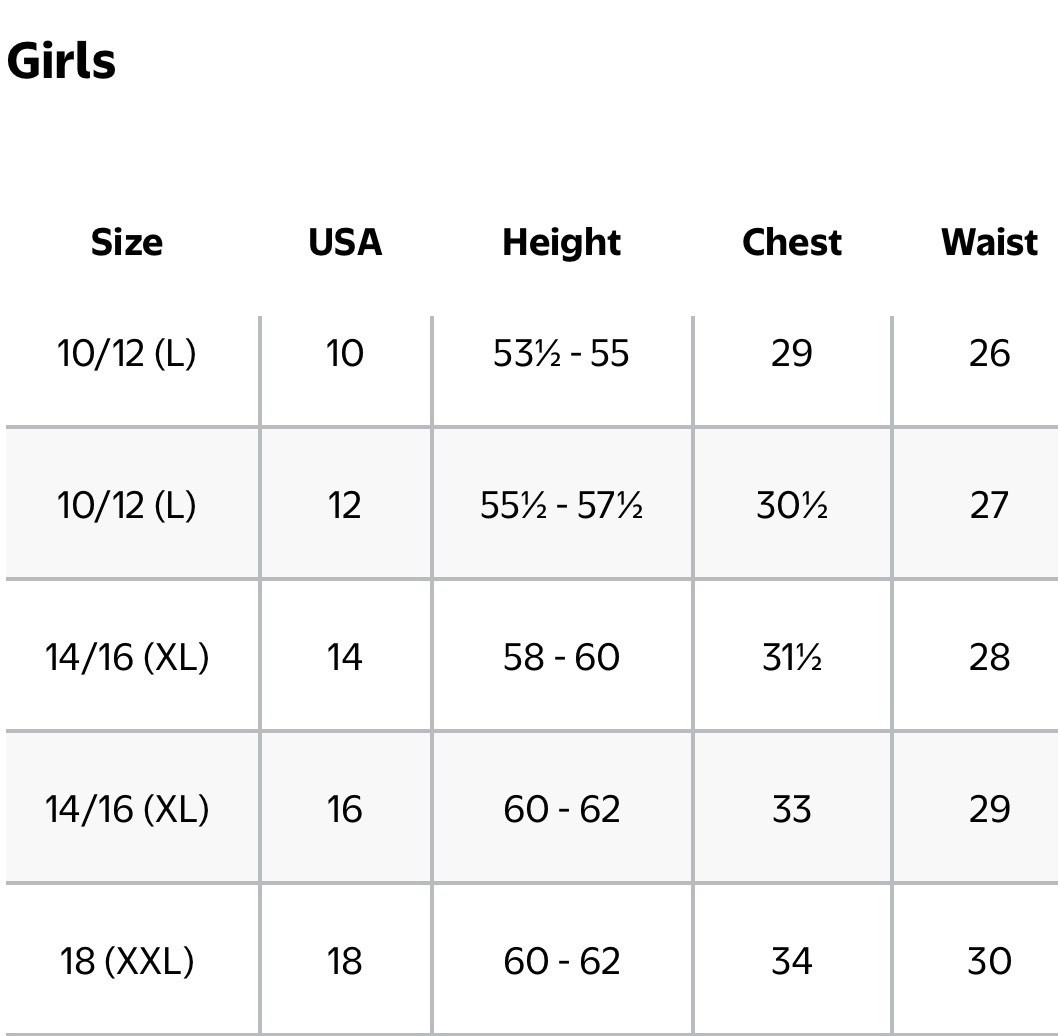The image size is (1058, 1036).
Task: Click chest measurement 30½
Action: point(791,505)
